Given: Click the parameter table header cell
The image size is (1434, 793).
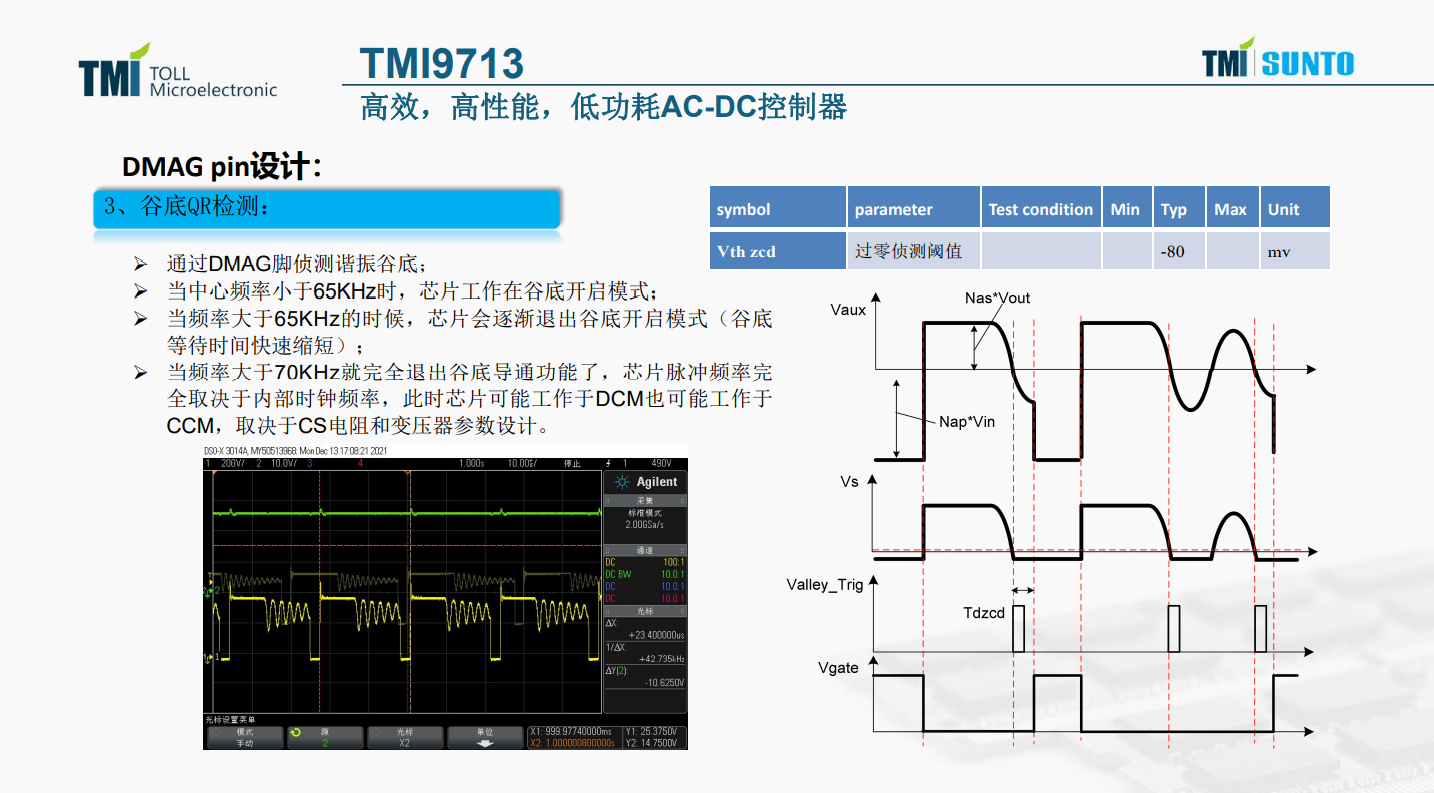Looking at the screenshot, I should 914,208.
